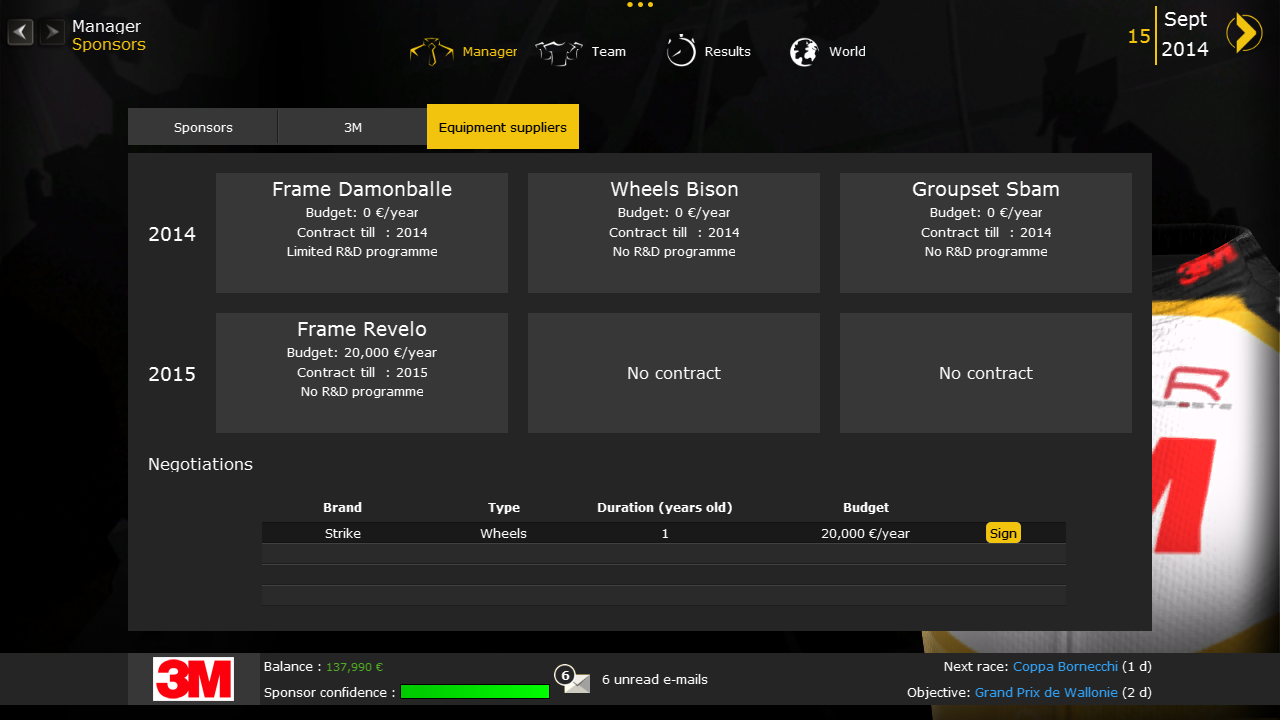This screenshot has height=720, width=1280.
Task: Click the Manager suit icon
Action: point(432,52)
